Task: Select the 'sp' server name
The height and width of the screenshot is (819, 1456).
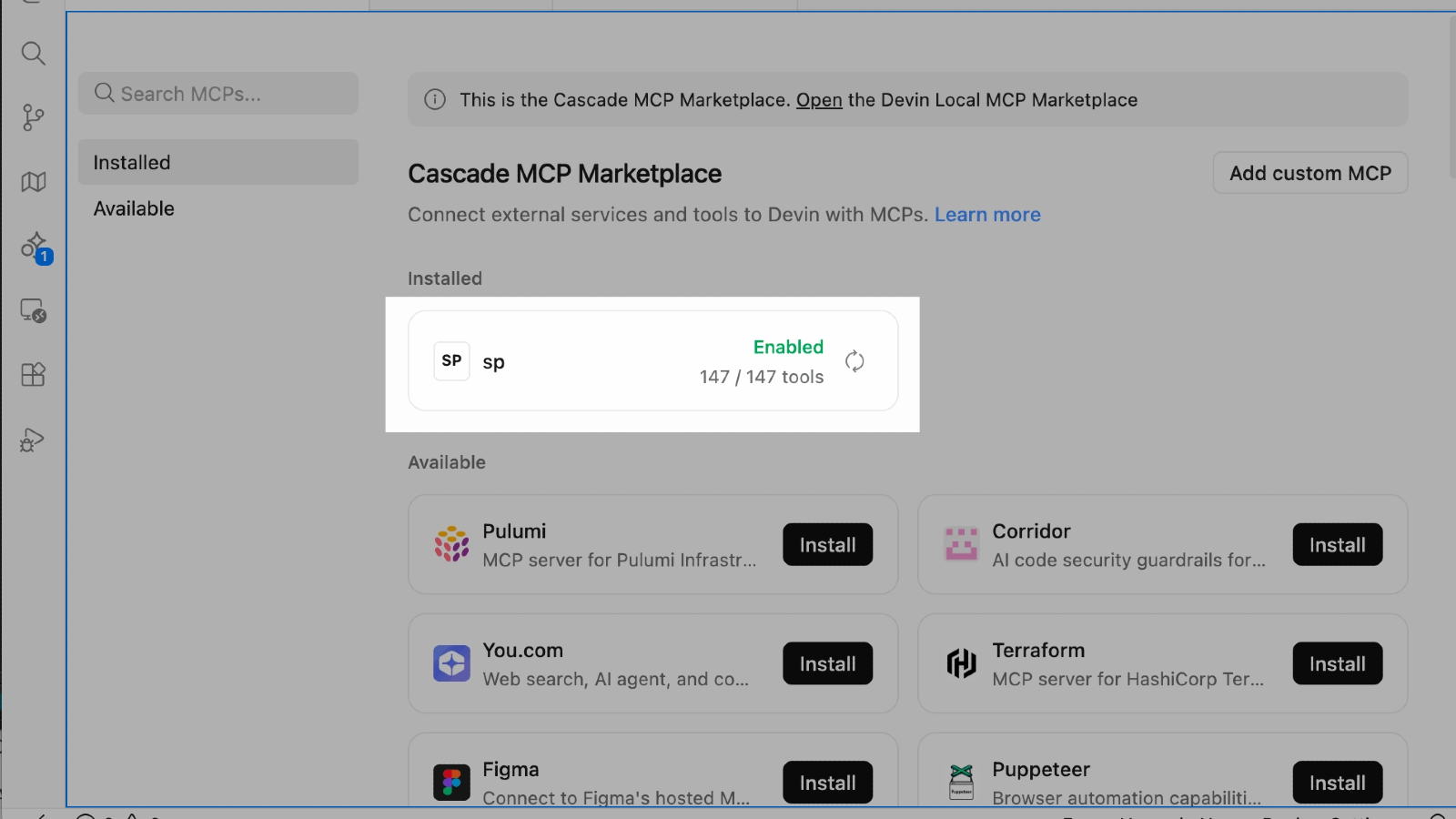Action: (493, 363)
